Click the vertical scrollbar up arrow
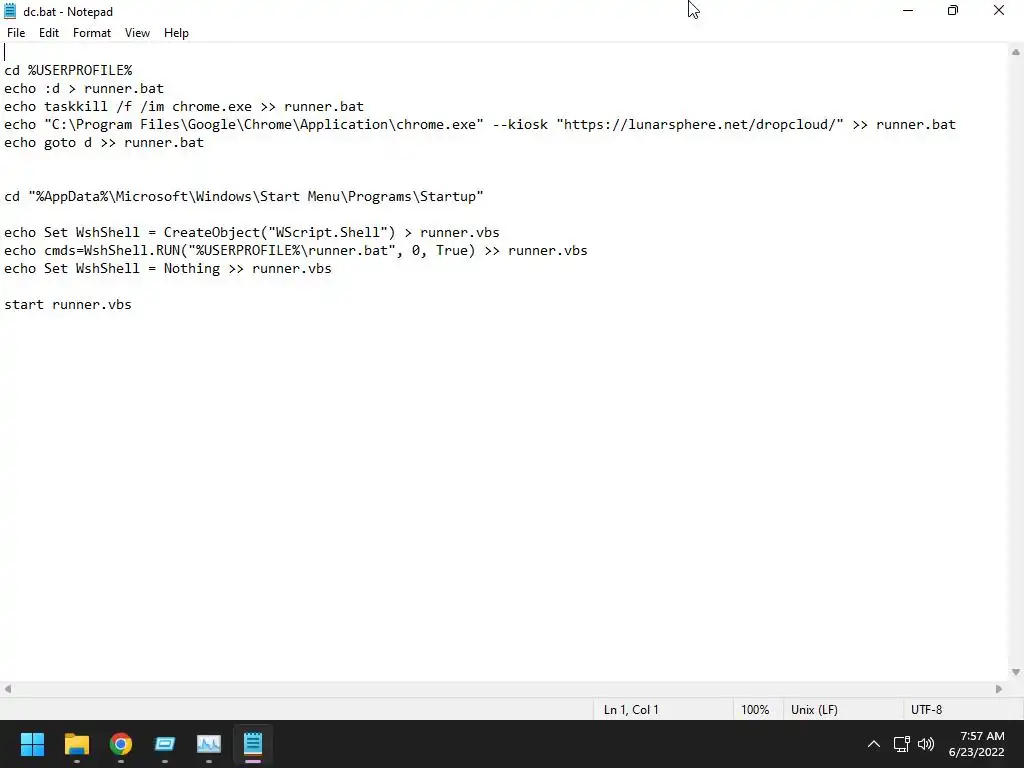This screenshot has width=1024, height=768. coord(1016,52)
